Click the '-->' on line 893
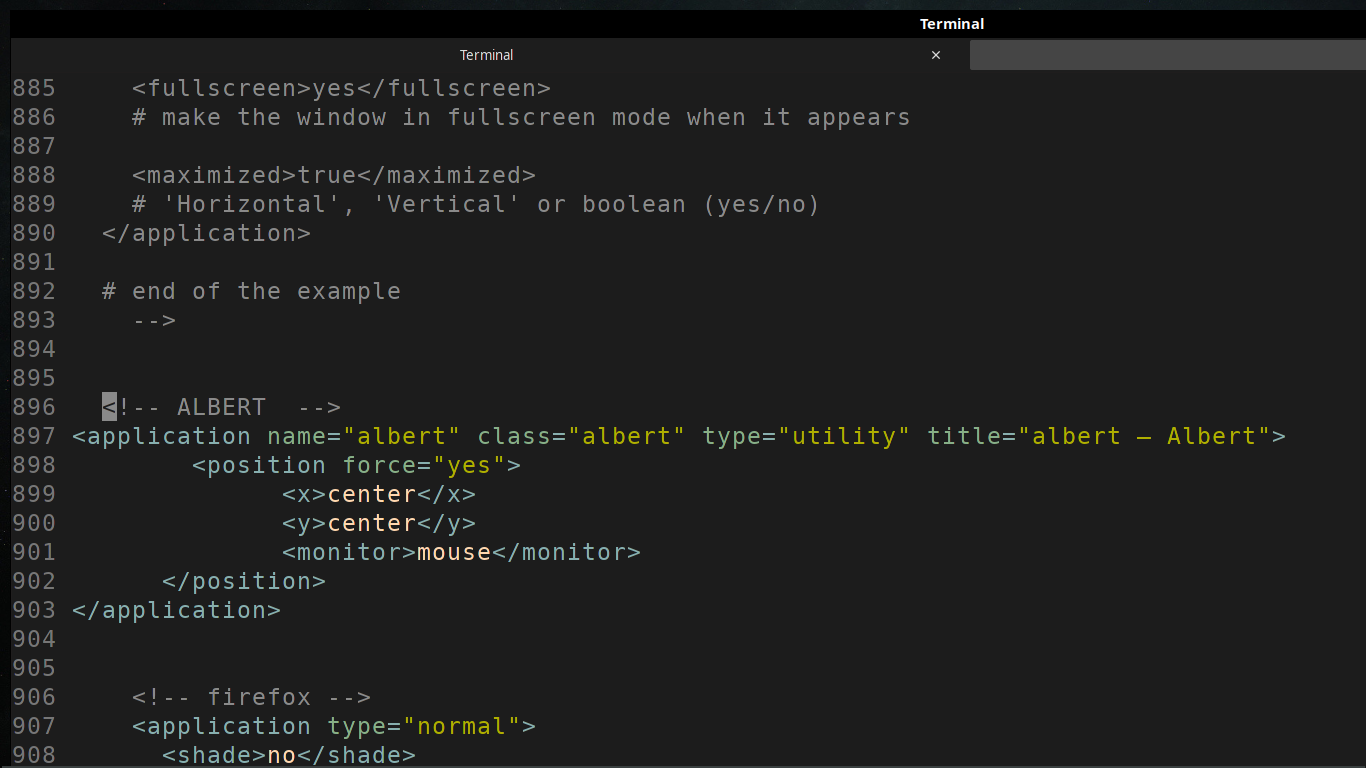1366x768 pixels. click(x=154, y=320)
